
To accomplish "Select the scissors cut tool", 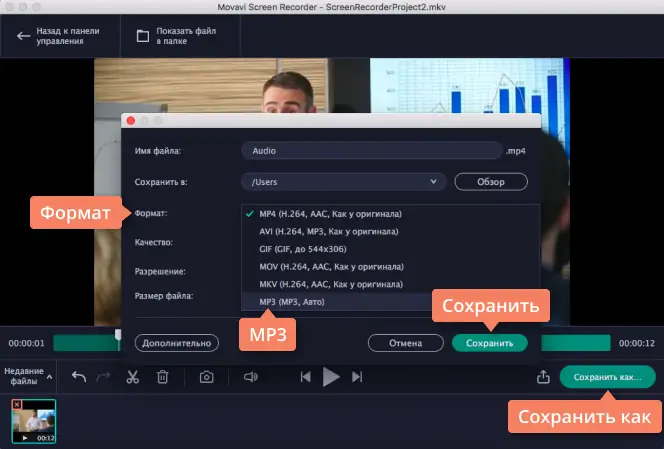I will (133, 377).
